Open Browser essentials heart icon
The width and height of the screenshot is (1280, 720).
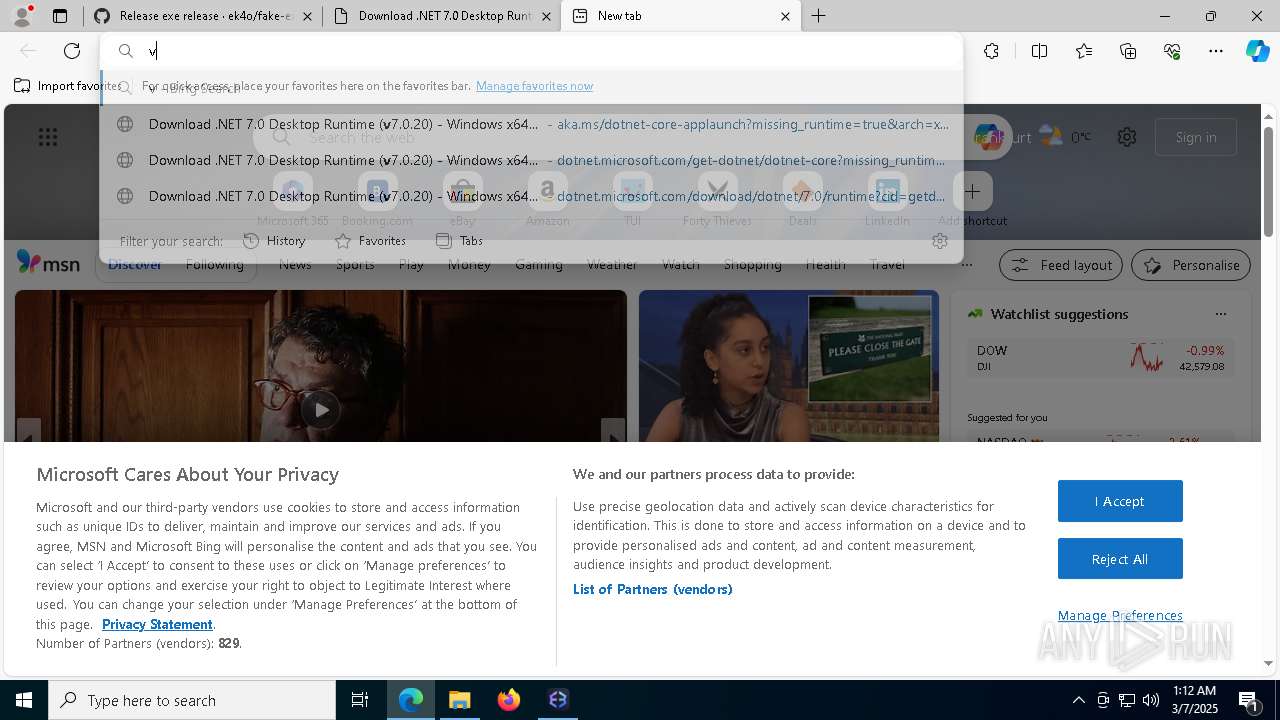[x=1172, y=51]
